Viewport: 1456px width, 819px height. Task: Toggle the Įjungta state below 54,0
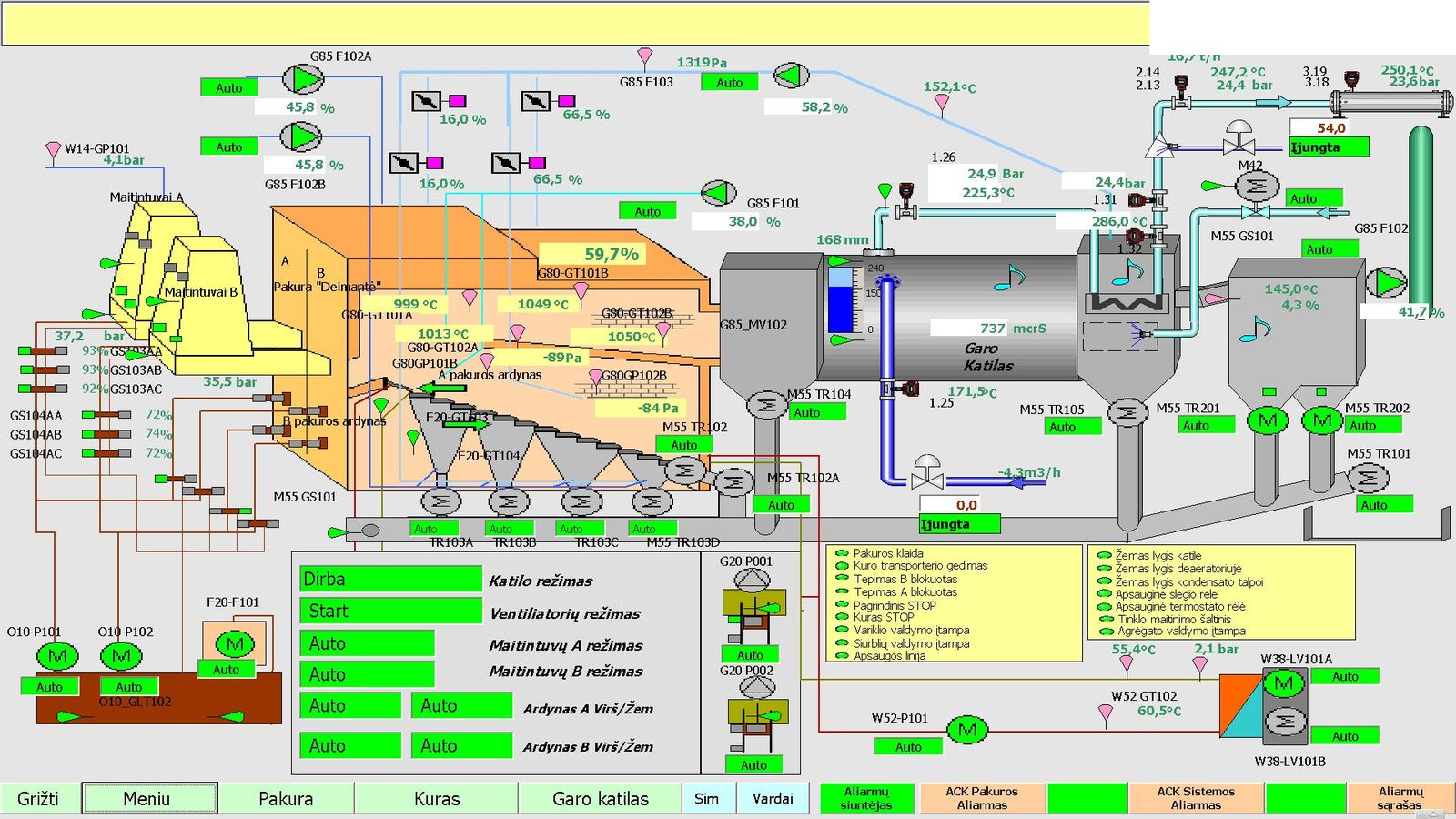coord(1329,147)
